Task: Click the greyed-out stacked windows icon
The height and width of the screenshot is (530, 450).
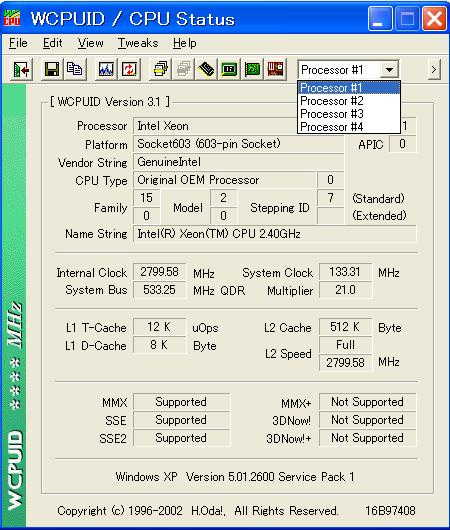Action: [183, 69]
